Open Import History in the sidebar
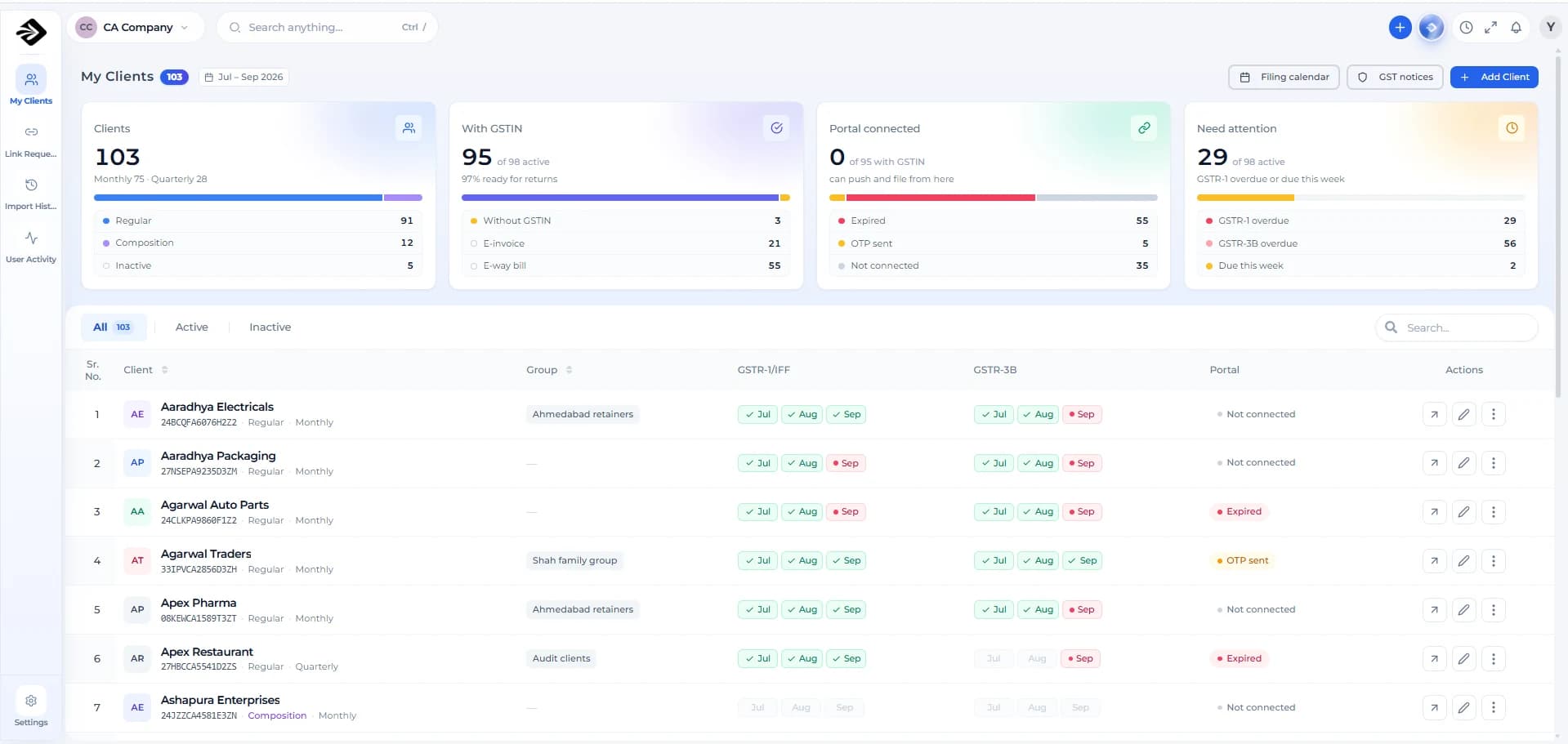The width and height of the screenshot is (1568, 744). pos(31,194)
